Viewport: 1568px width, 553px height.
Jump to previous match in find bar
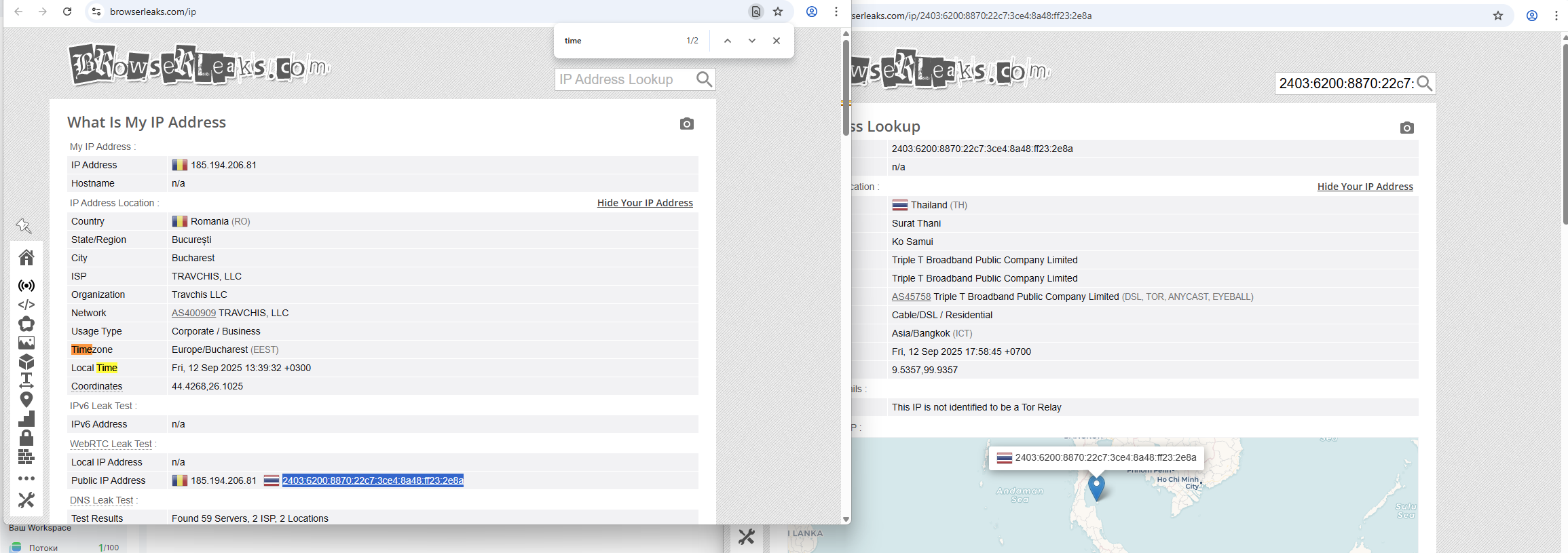(728, 41)
